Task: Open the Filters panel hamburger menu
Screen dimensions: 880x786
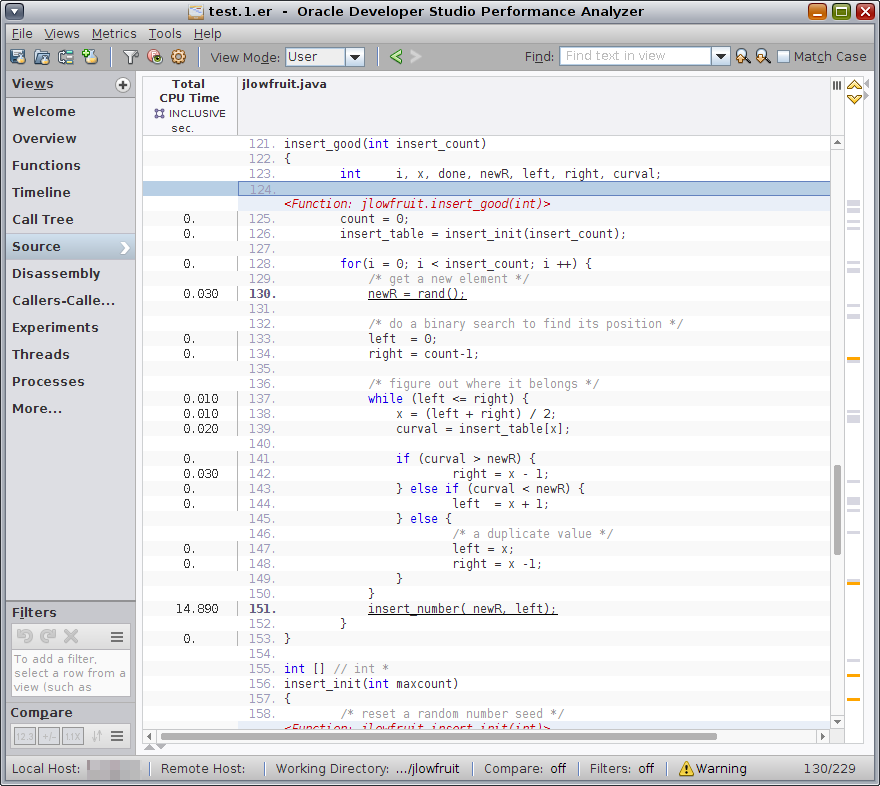Action: click(117, 636)
